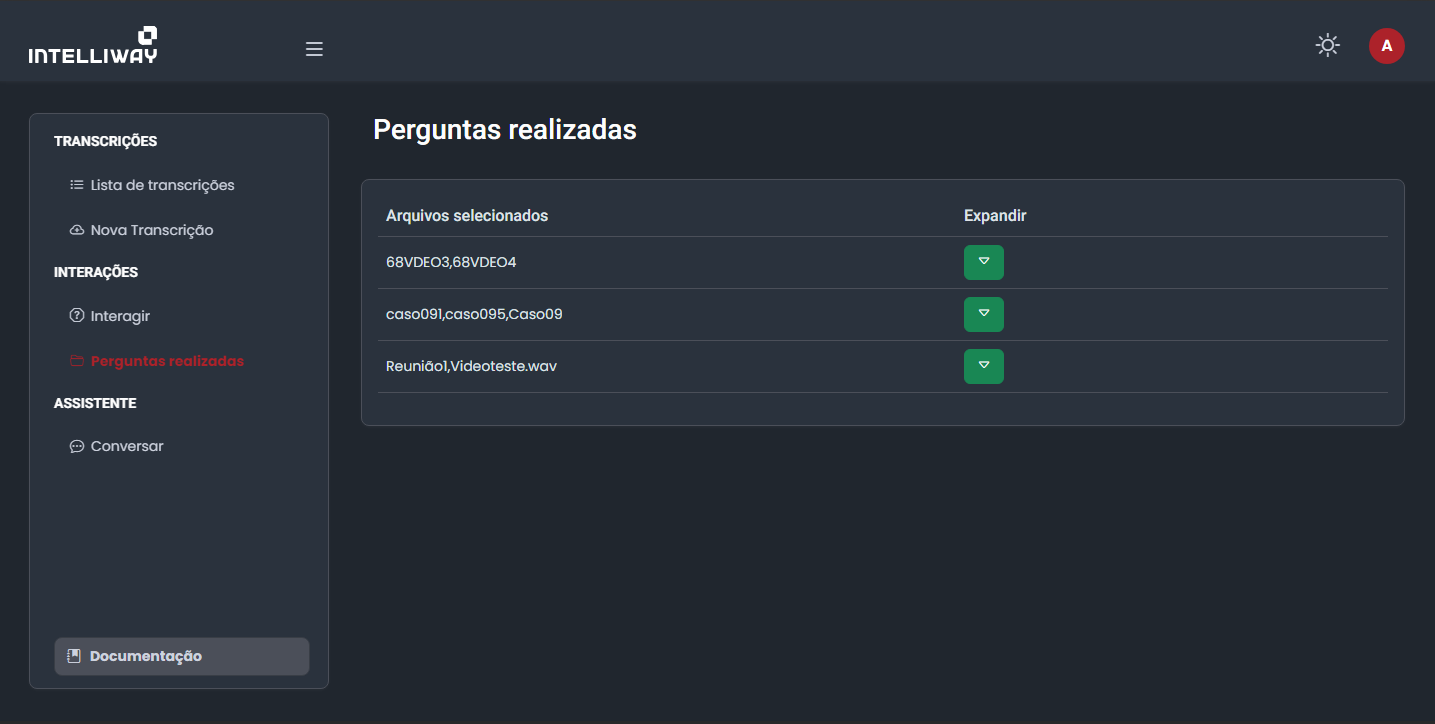The height and width of the screenshot is (724, 1435).
Task: Expand the 68VDEO3,68VDEO4 row
Action: [983, 262]
